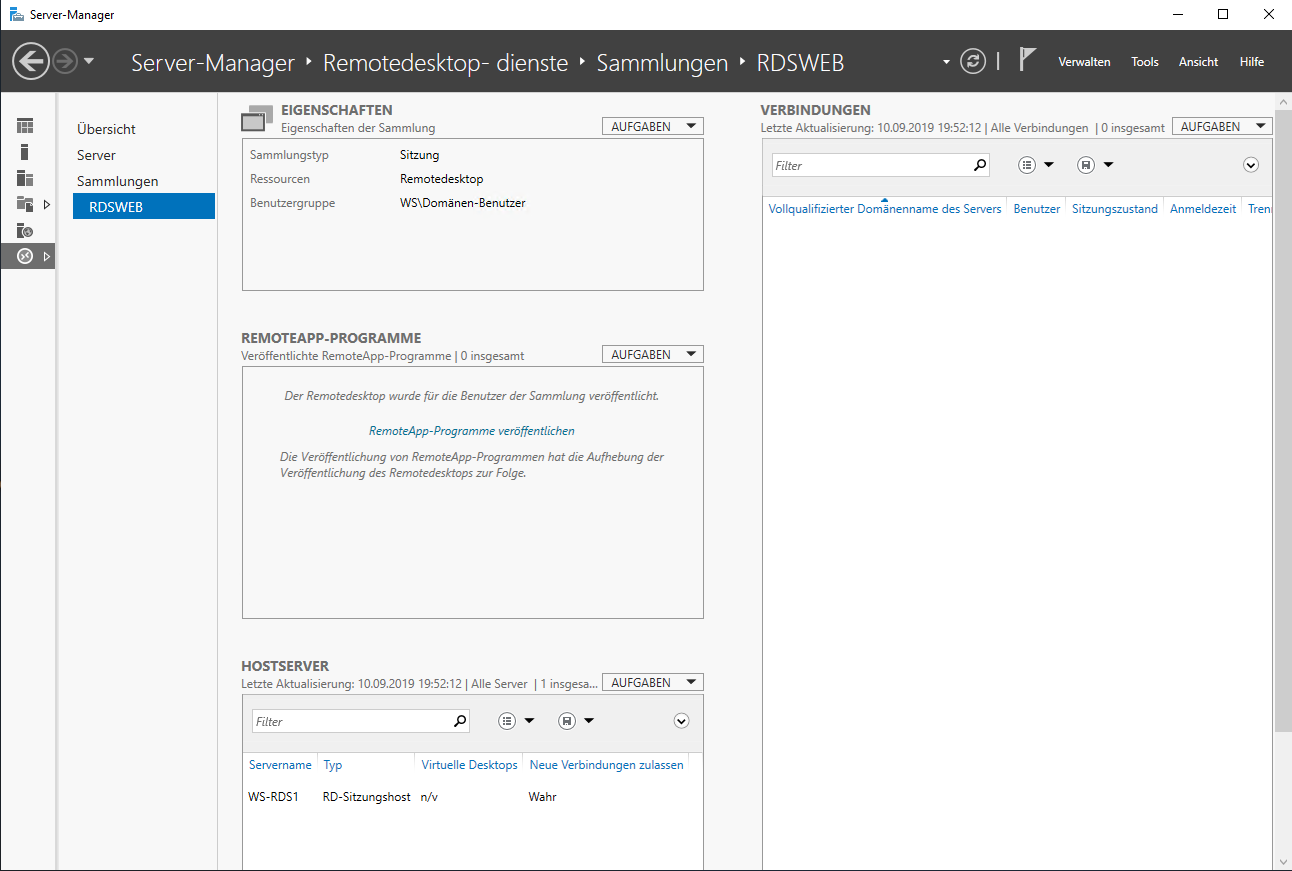Screen dimensions: 1292x871
Task: Sort by Neue Verbindungen zulassen column
Action: click(606, 765)
